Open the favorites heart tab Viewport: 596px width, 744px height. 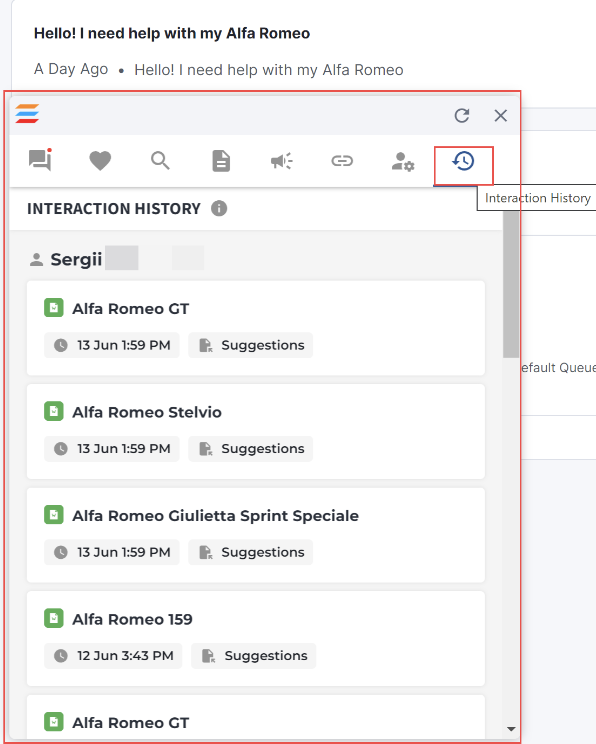tap(100, 161)
